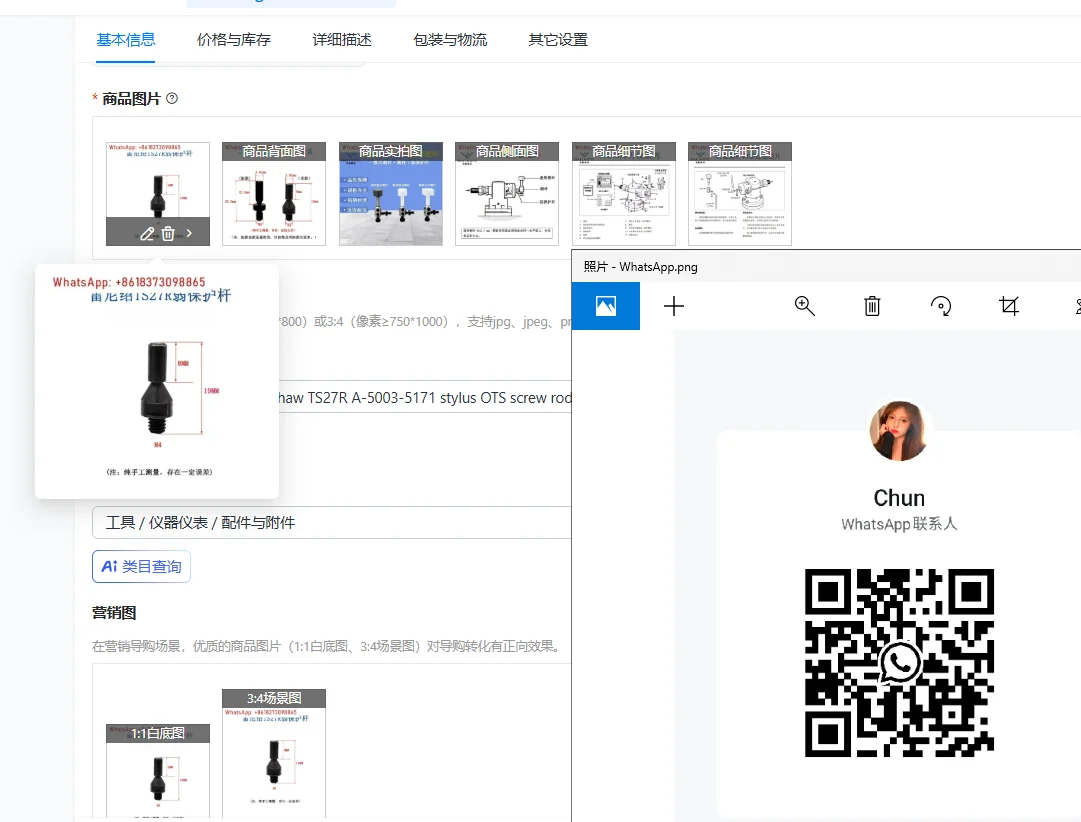Image resolution: width=1081 pixels, height=822 pixels.
Task: Open the 工具 / 仪器仪表 category selector
Action: [330, 522]
